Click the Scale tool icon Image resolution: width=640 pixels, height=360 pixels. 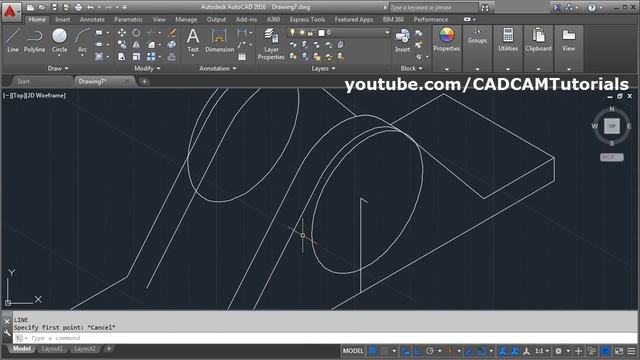coord(136,57)
